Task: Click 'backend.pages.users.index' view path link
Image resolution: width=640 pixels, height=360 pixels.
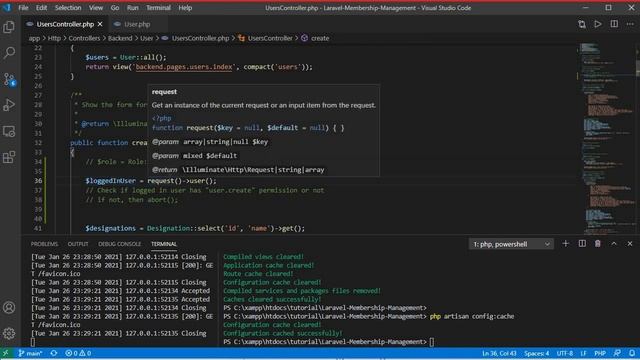Action: coord(184,67)
